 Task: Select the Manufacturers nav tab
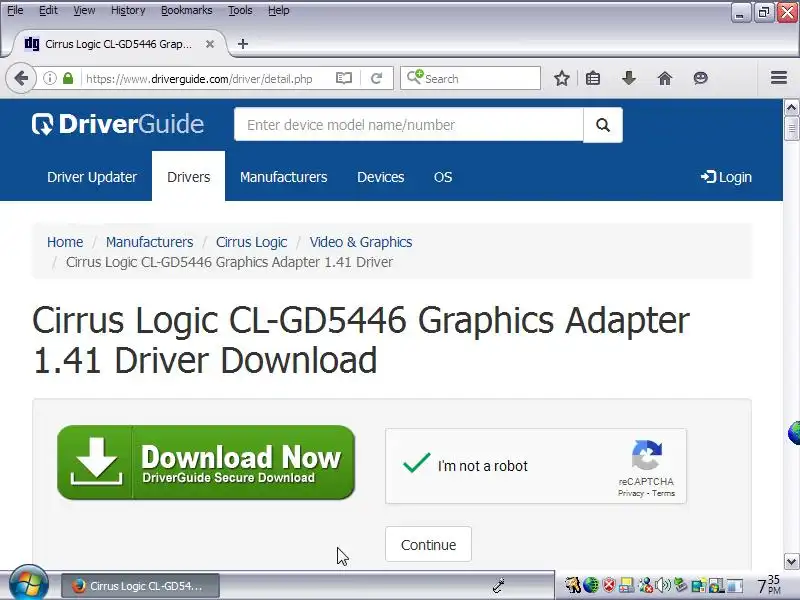pos(284,177)
